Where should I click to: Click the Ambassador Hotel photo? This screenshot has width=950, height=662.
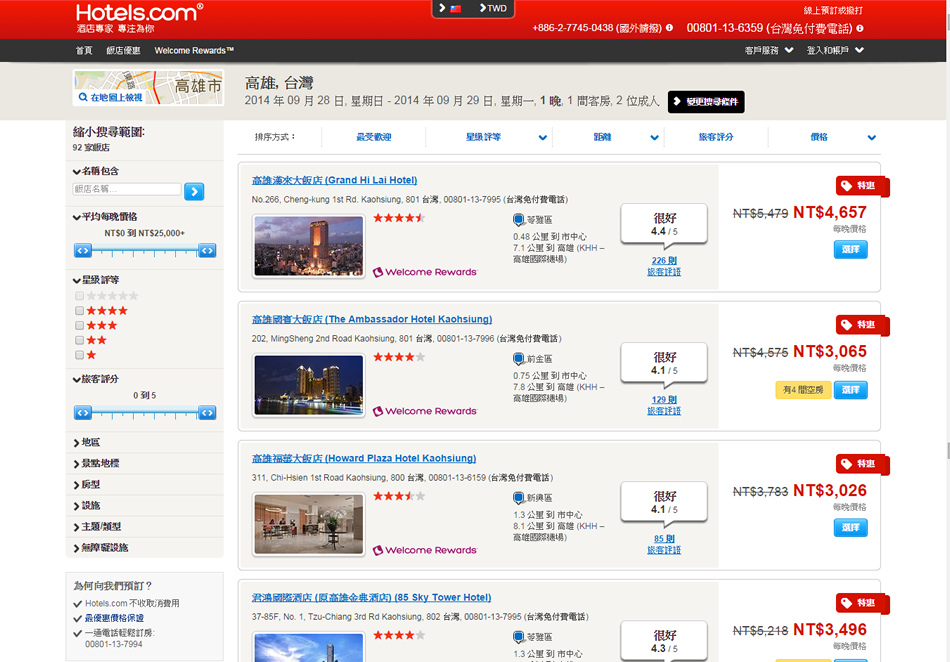tap(309, 385)
